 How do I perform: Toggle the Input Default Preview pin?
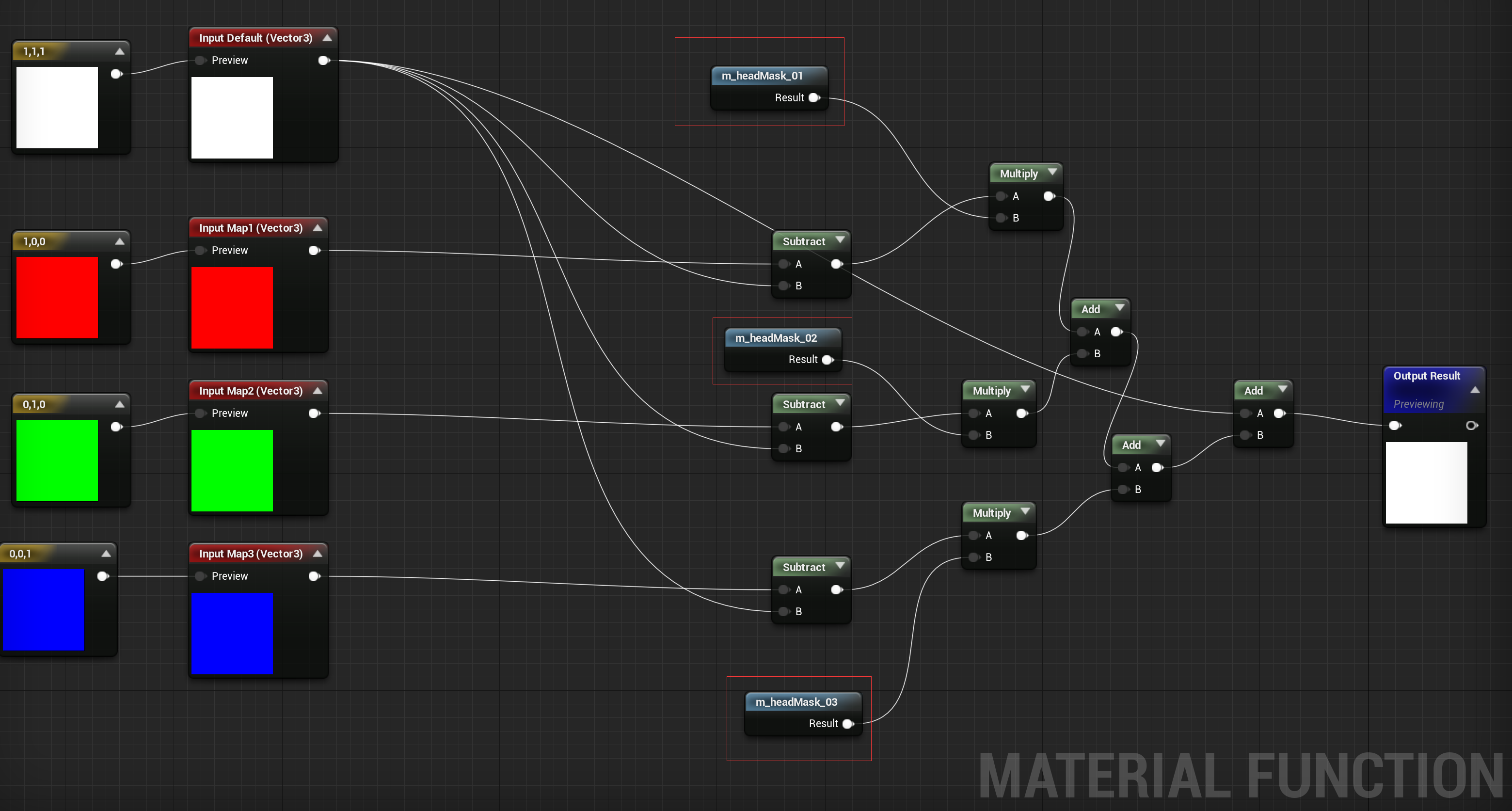(200, 61)
